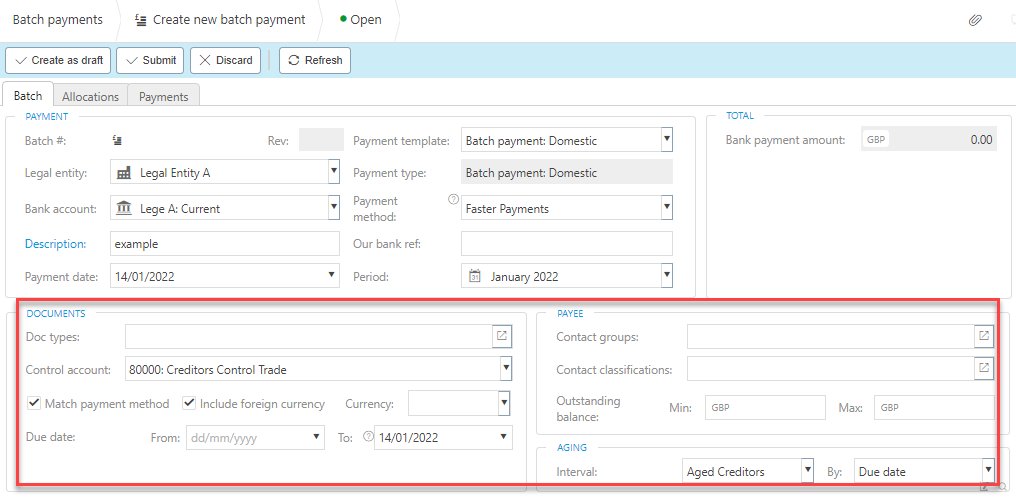
Task: Switch to the Payments tab
Action: pos(164,96)
